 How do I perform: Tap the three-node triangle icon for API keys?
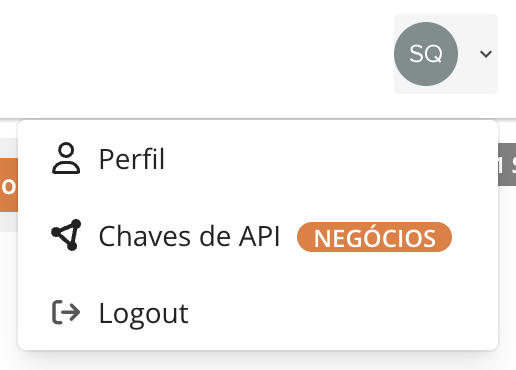pos(66,235)
